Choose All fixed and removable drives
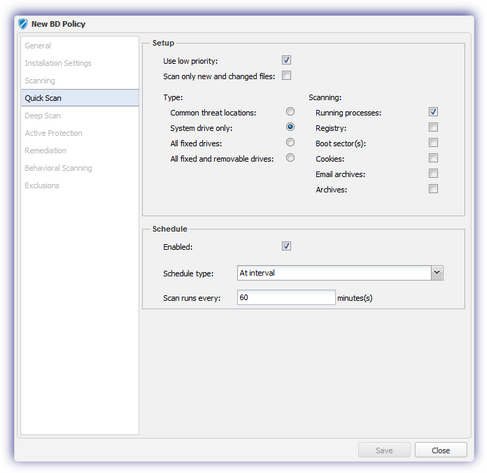487x473 pixels. coord(290,158)
